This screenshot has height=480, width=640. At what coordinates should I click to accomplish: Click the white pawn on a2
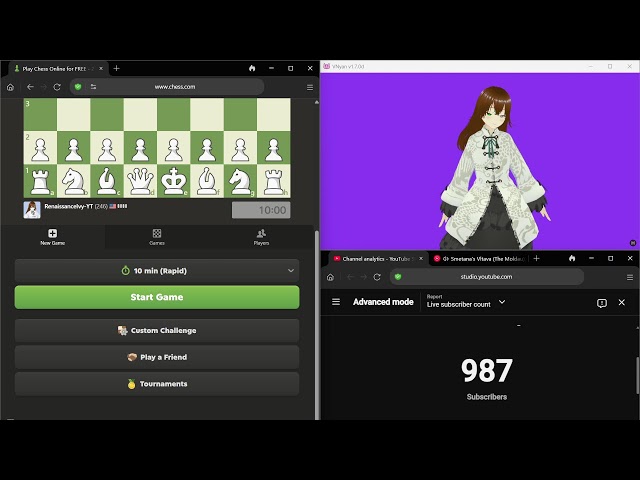coord(40,149)
